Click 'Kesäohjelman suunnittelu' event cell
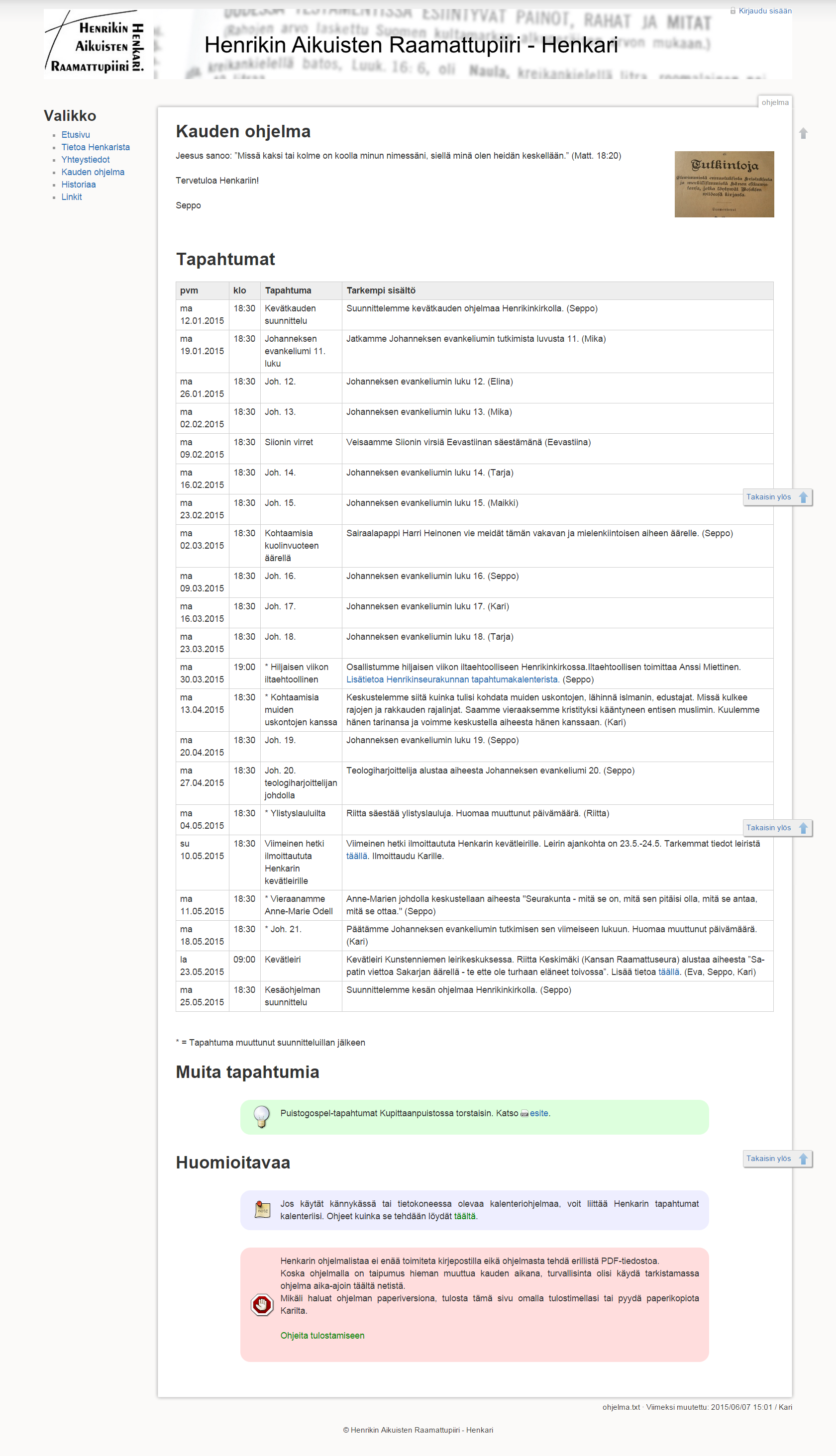 click(x=301, y=996)
